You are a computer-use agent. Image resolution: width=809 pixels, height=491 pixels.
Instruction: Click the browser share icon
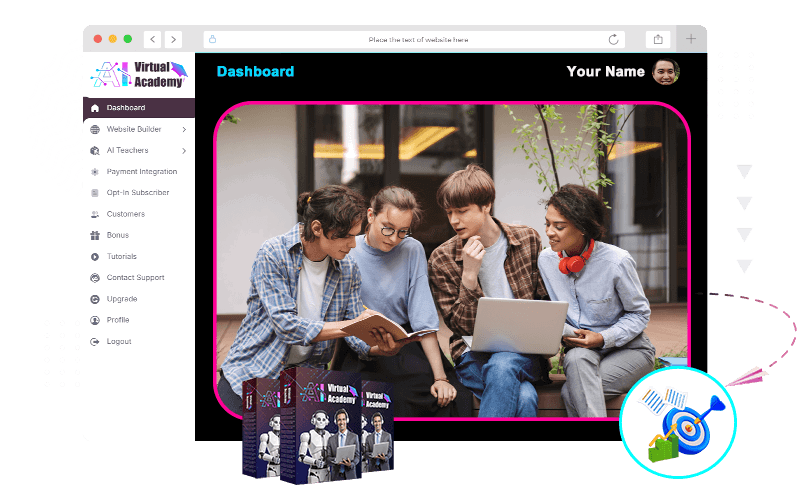click(x=658, y=39)
